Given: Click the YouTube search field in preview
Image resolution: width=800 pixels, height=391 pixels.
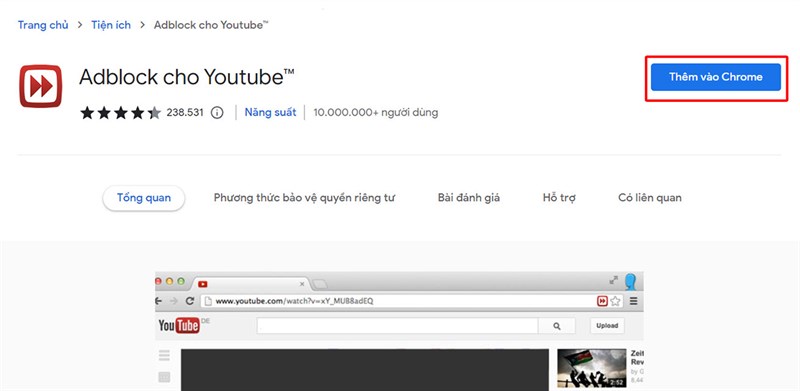Looking at the screenshot, I should pyautogui.click(x=397, y=326).
